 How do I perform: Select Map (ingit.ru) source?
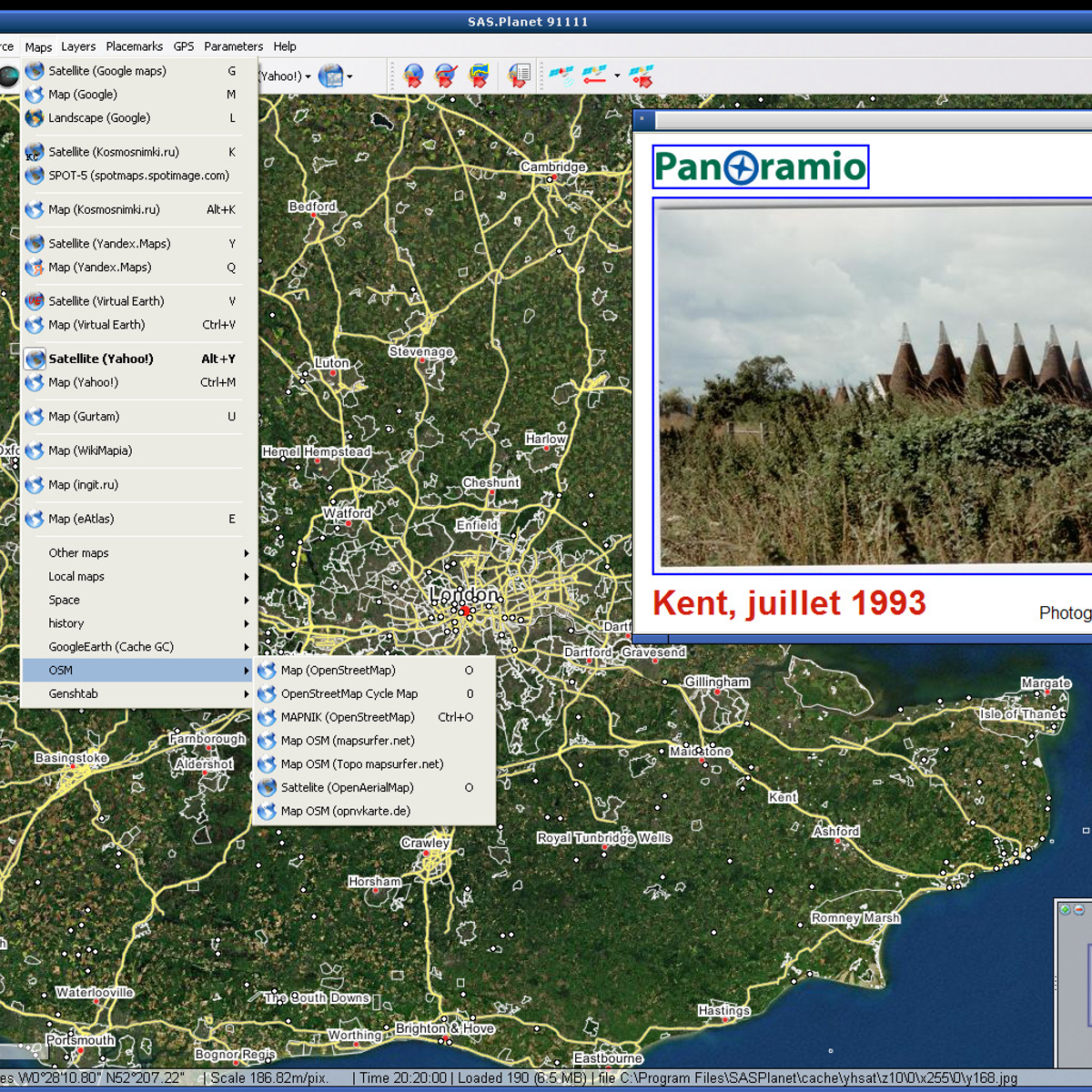click(139, 485)
